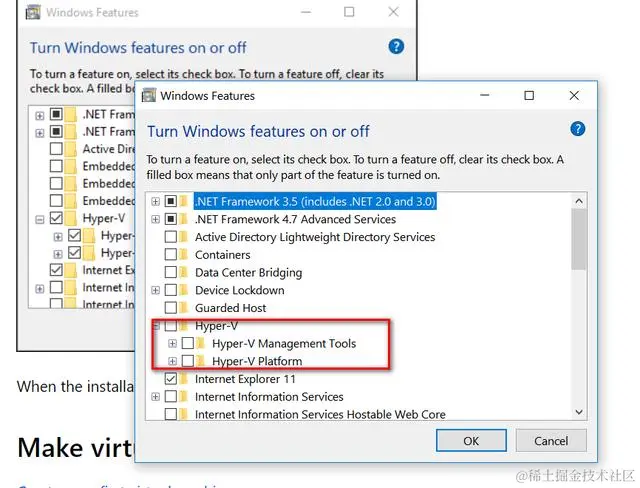640x488 pixels.
Task: Select Internet Information Services Hostable Web Core row
Action: tap(320, 414)
